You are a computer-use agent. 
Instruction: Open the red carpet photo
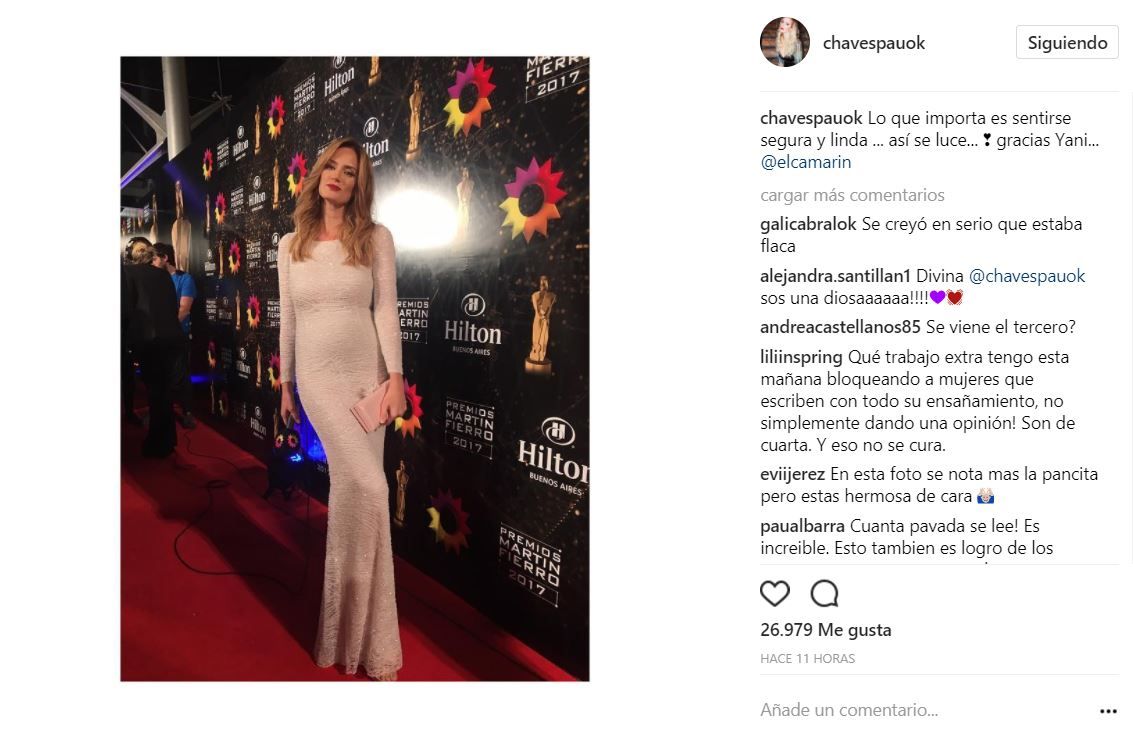[x=355, y=368]
